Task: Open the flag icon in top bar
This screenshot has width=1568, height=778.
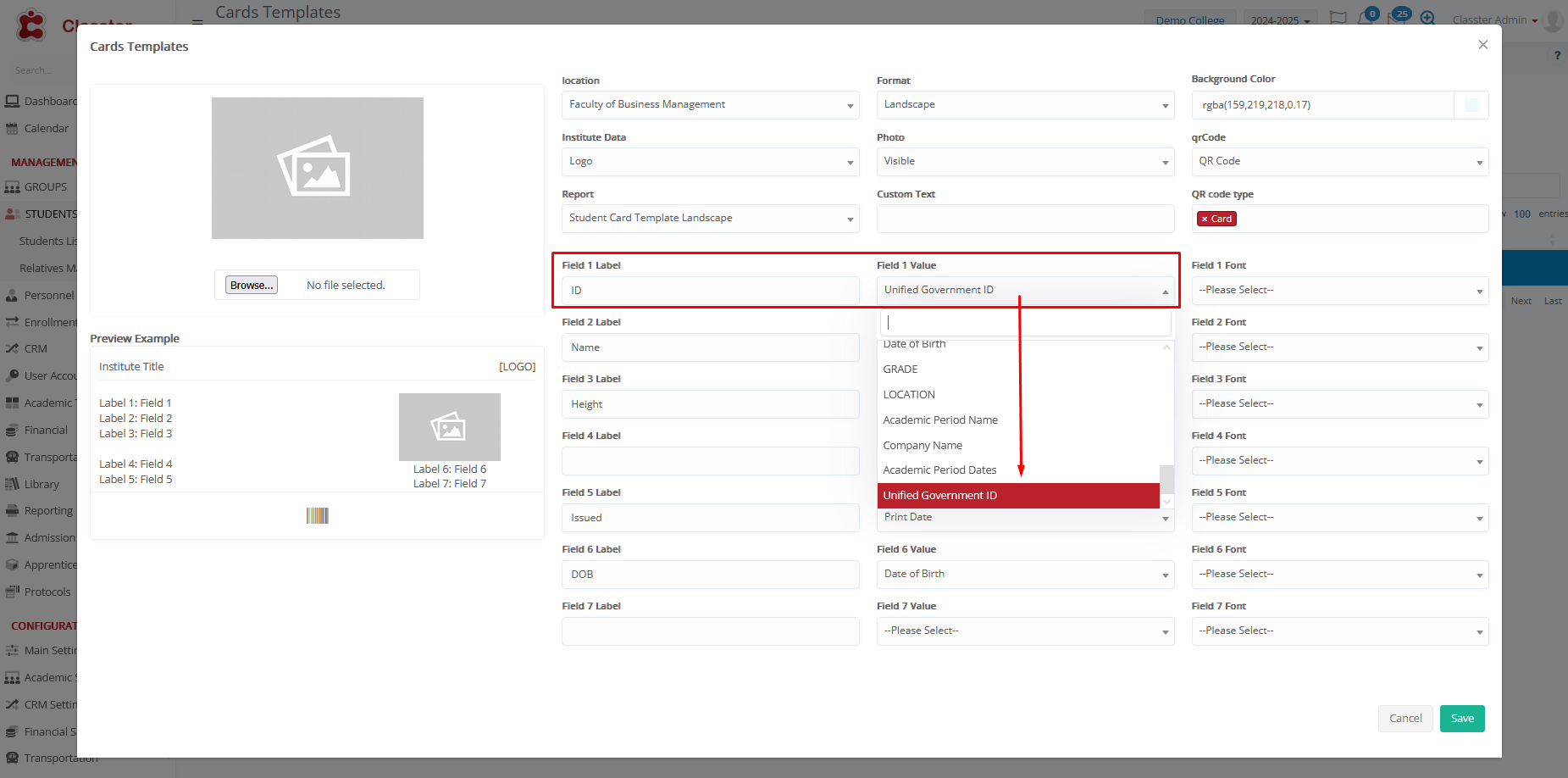Action: tap(1338, 18)
